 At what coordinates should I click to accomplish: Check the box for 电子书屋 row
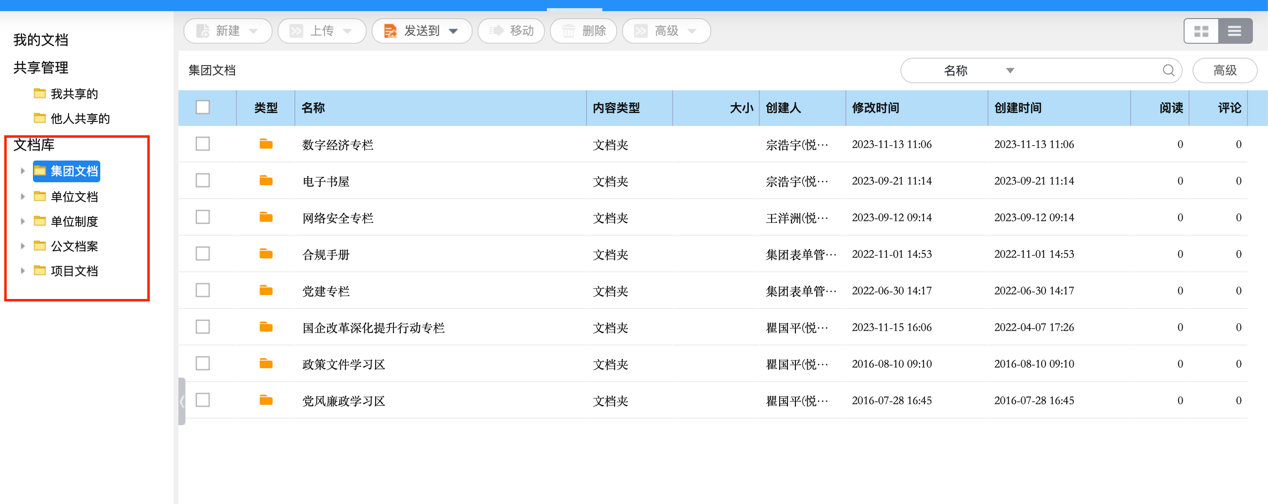(x=203, y=181)
